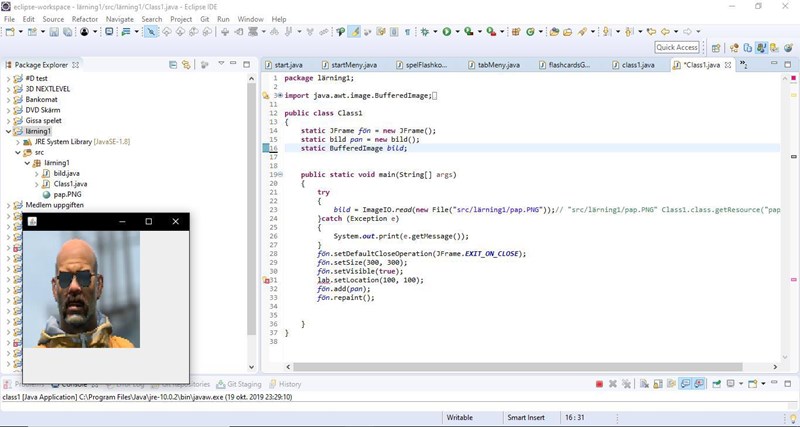Click Collapse All in Package Explorer
The width and height of the screenshot is (800, 427).
pos(172,65)
